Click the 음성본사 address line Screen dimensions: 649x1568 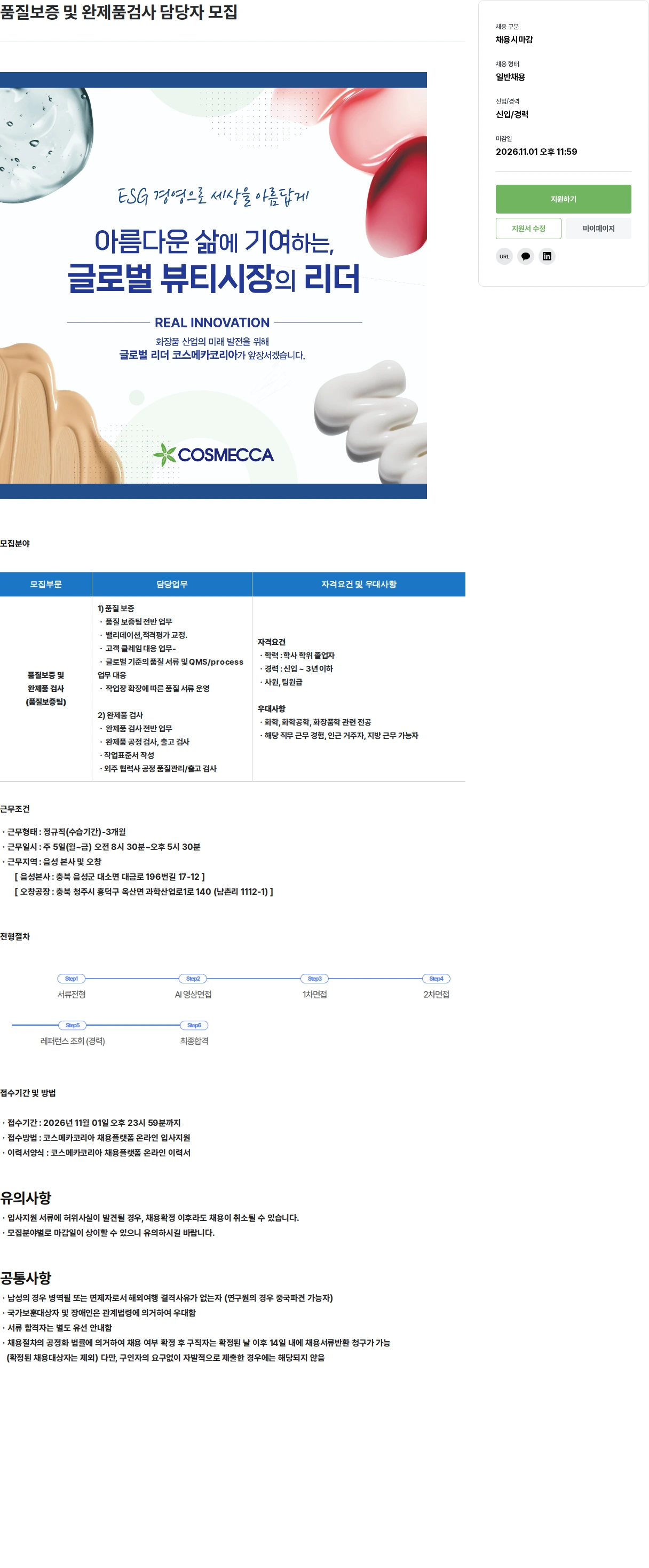click(x=109, y=877)
